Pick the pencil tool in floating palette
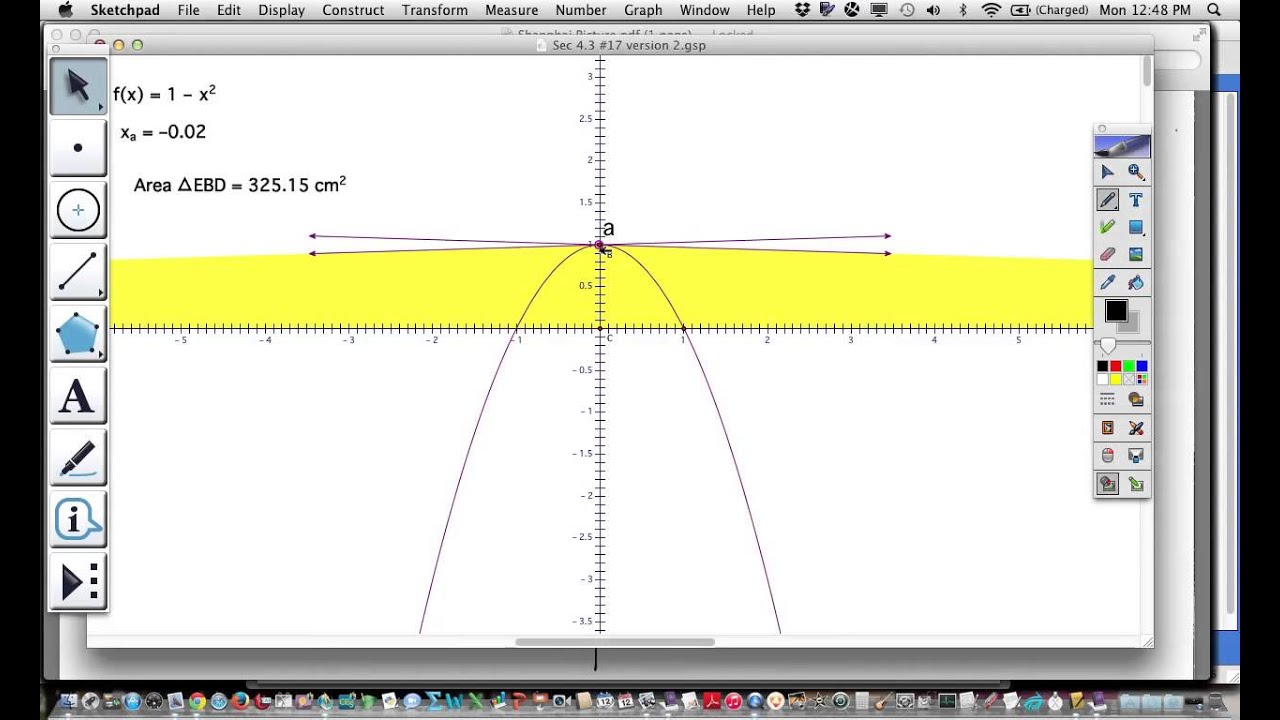1280x720 pixels. [1108, 200]
